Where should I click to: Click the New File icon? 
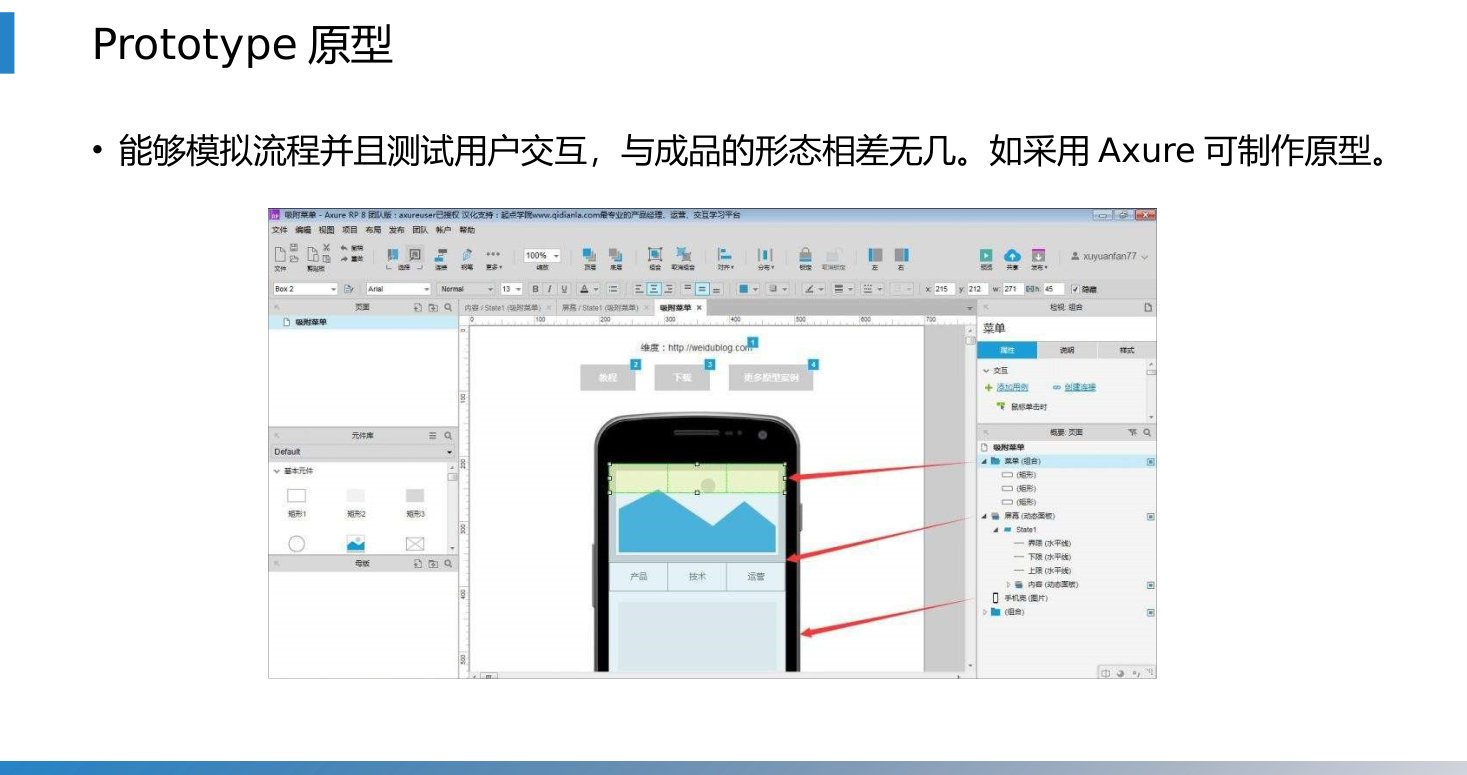coord(280,254)
